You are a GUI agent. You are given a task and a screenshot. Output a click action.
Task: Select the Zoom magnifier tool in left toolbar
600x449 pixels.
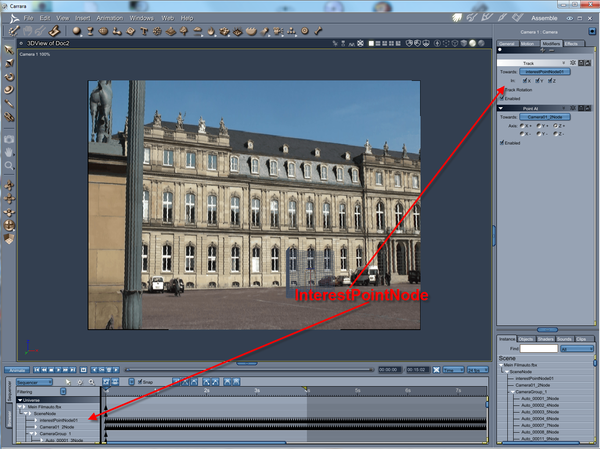point(9,165)
